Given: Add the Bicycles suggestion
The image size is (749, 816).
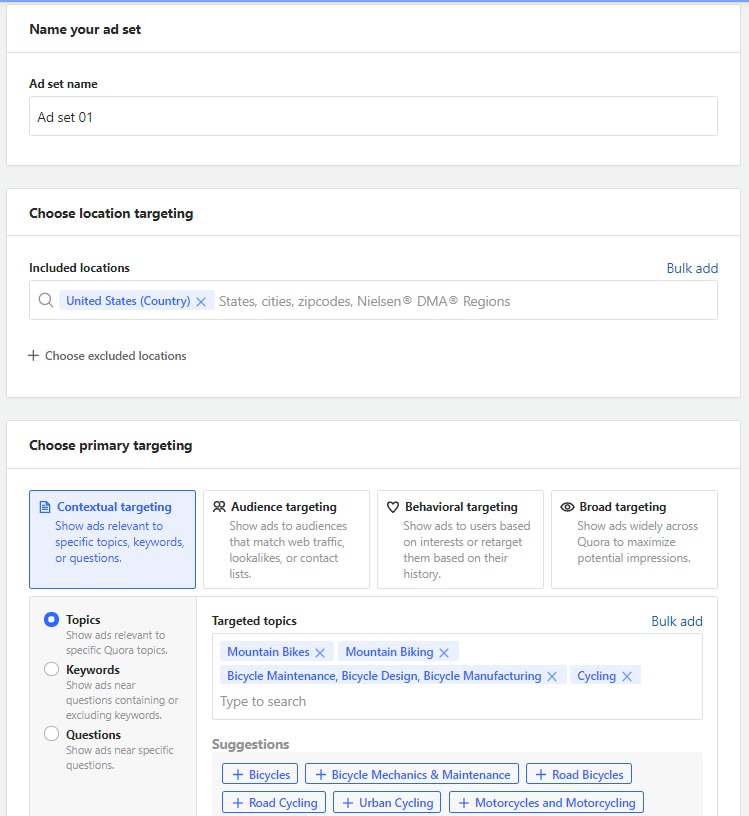Looking at the screenshot, I should tap(260, 774).
